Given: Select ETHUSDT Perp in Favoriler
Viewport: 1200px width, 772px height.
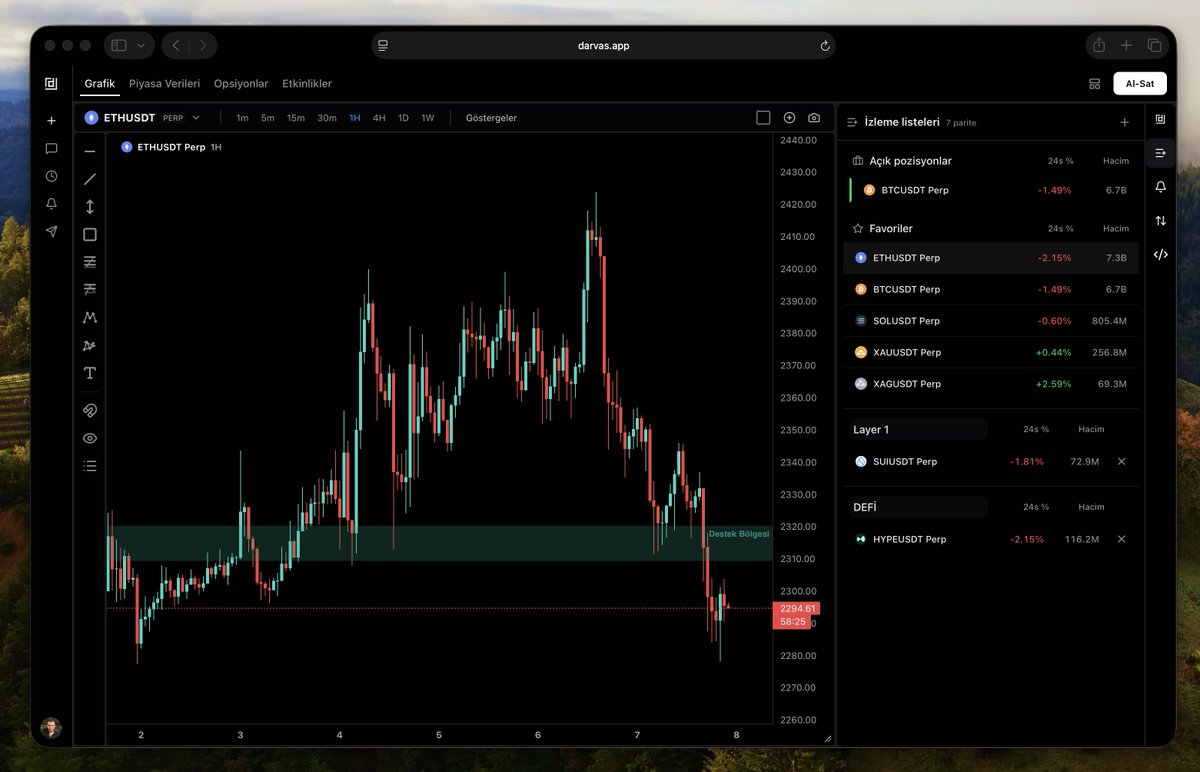Looking at the screenshot, I should click(x=992, y=258).
